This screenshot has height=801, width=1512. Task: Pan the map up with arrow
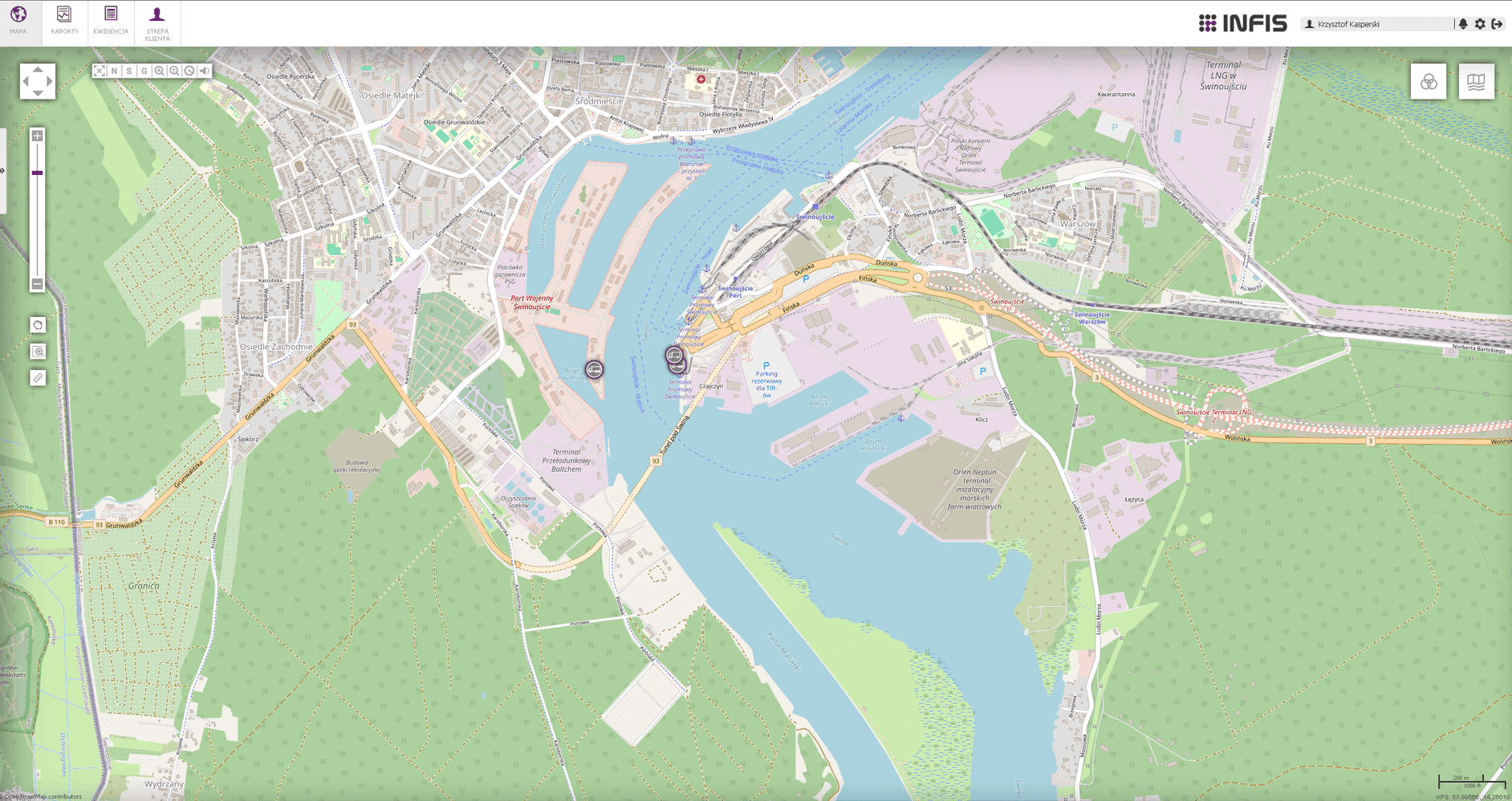click(x=38, y=69)
